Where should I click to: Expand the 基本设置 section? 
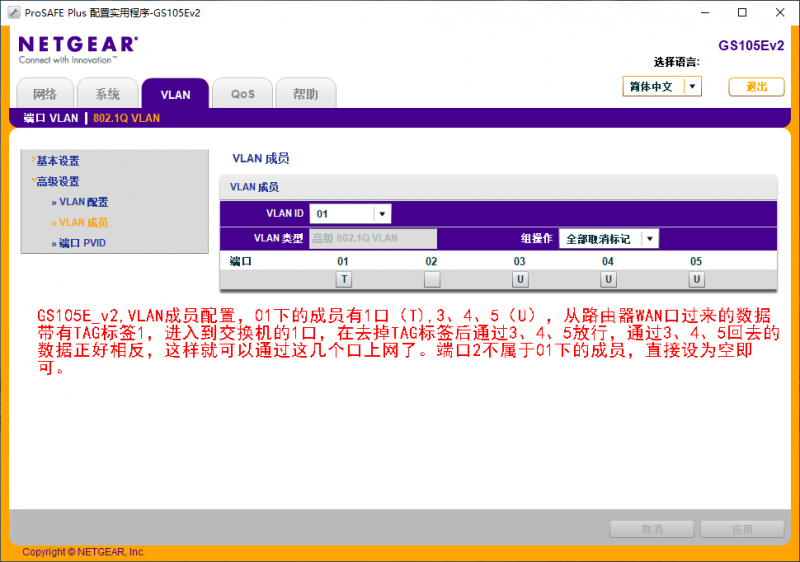point(58,161)
